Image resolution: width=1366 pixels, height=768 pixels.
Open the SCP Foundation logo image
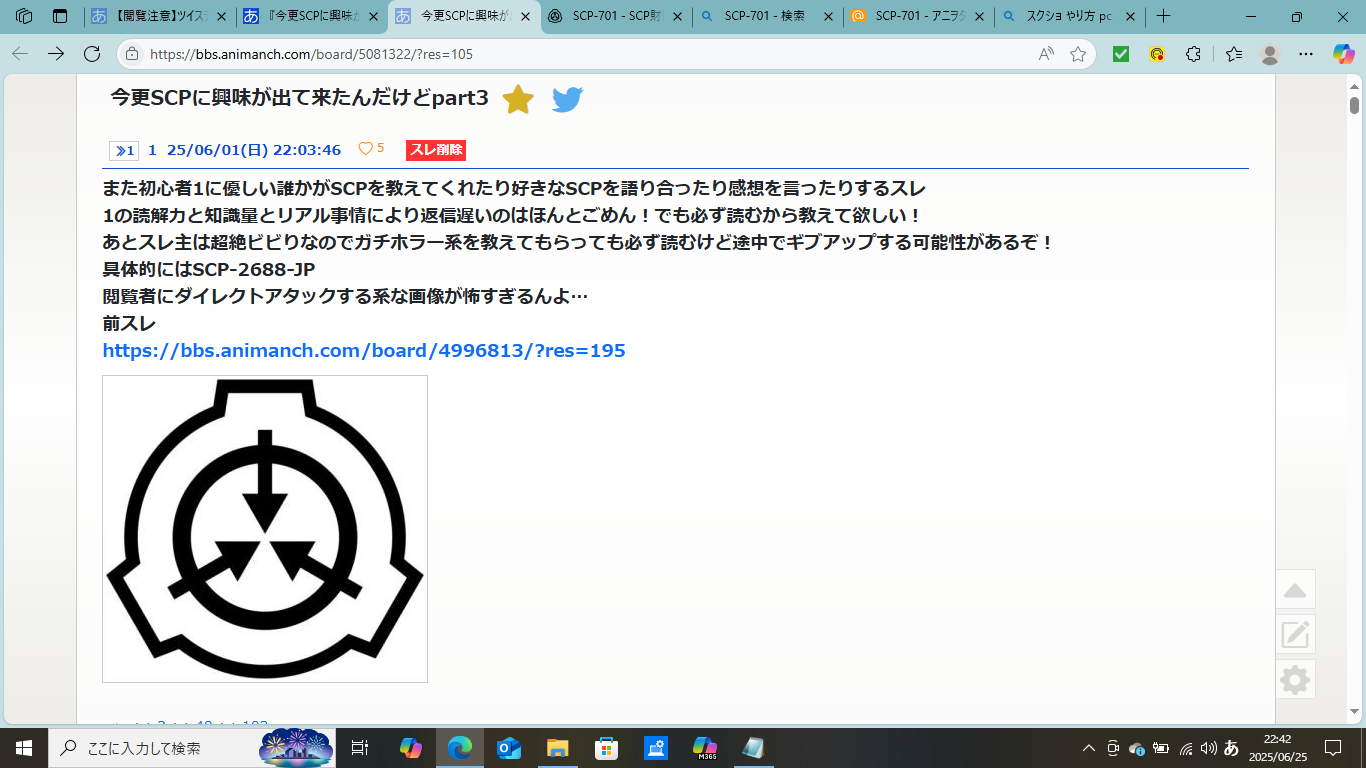point(265,529)
